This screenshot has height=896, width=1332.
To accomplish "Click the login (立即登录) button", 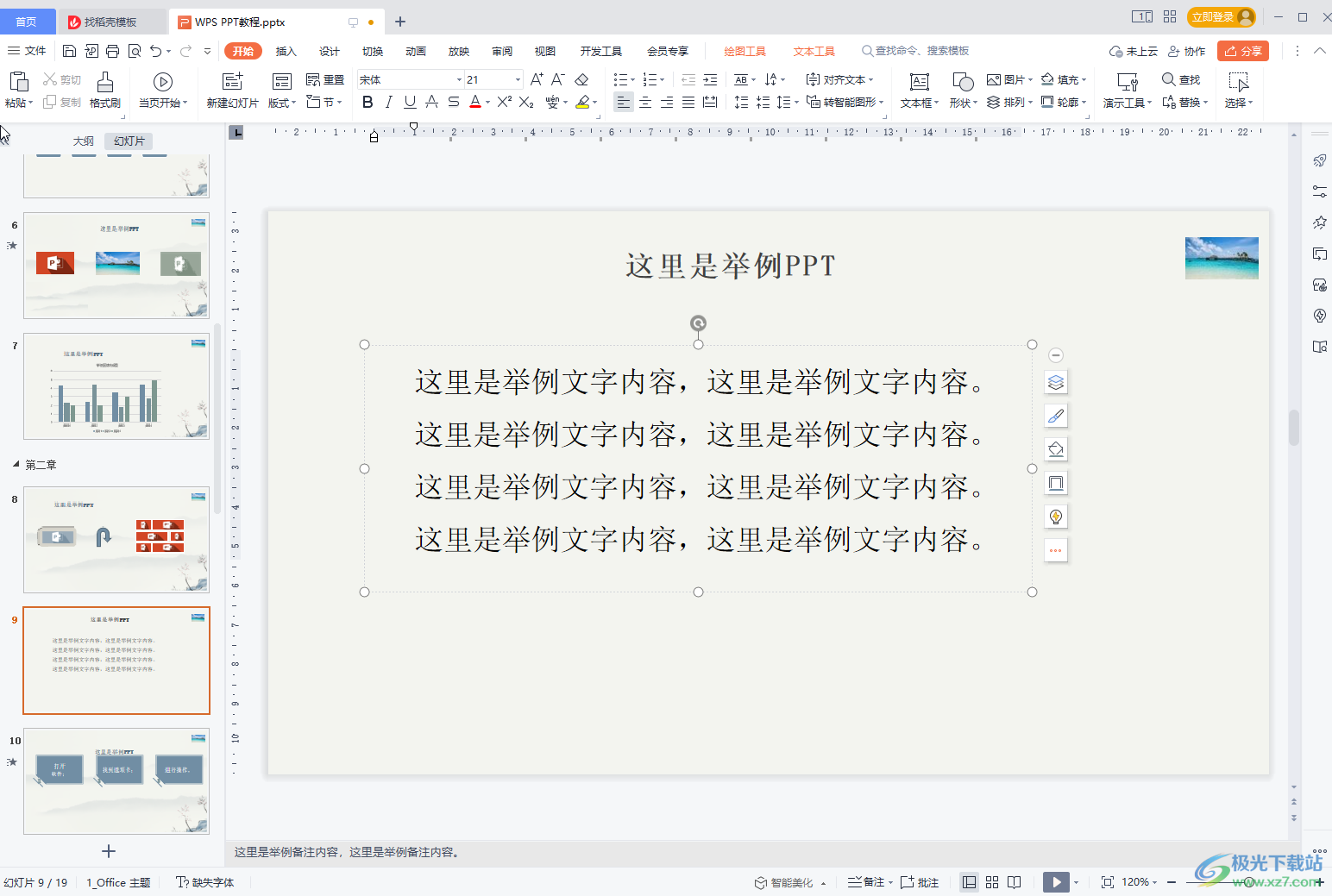I will pyautogui.click(x=1221, y=16).
